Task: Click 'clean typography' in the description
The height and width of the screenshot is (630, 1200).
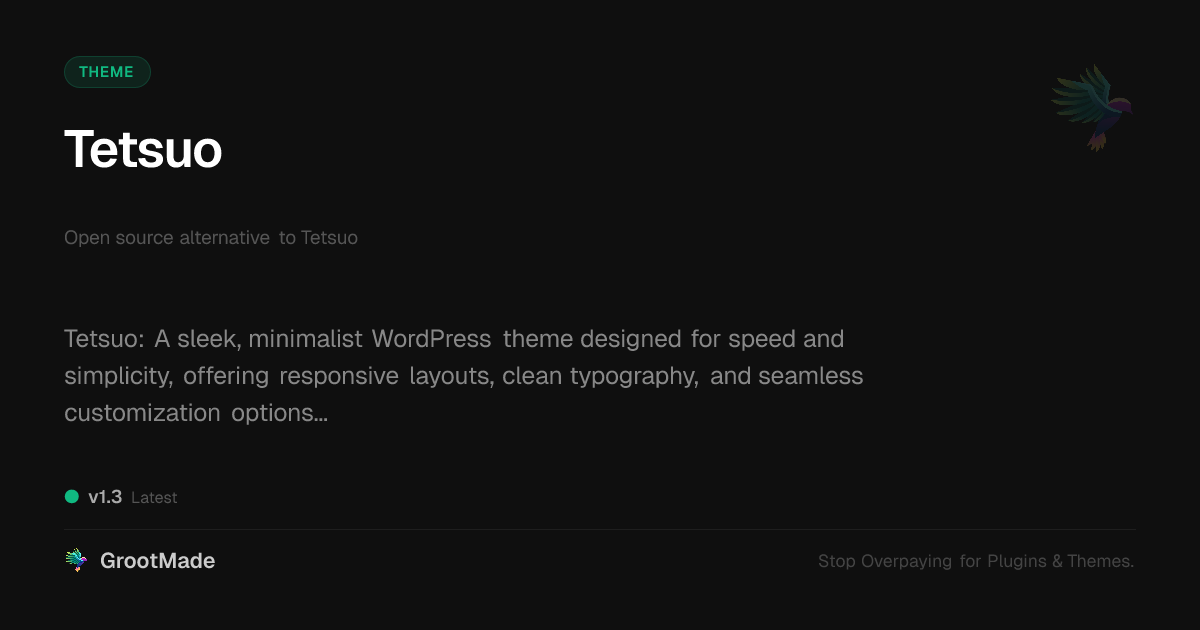Action: pyautogui.click(x=600, y=376)
